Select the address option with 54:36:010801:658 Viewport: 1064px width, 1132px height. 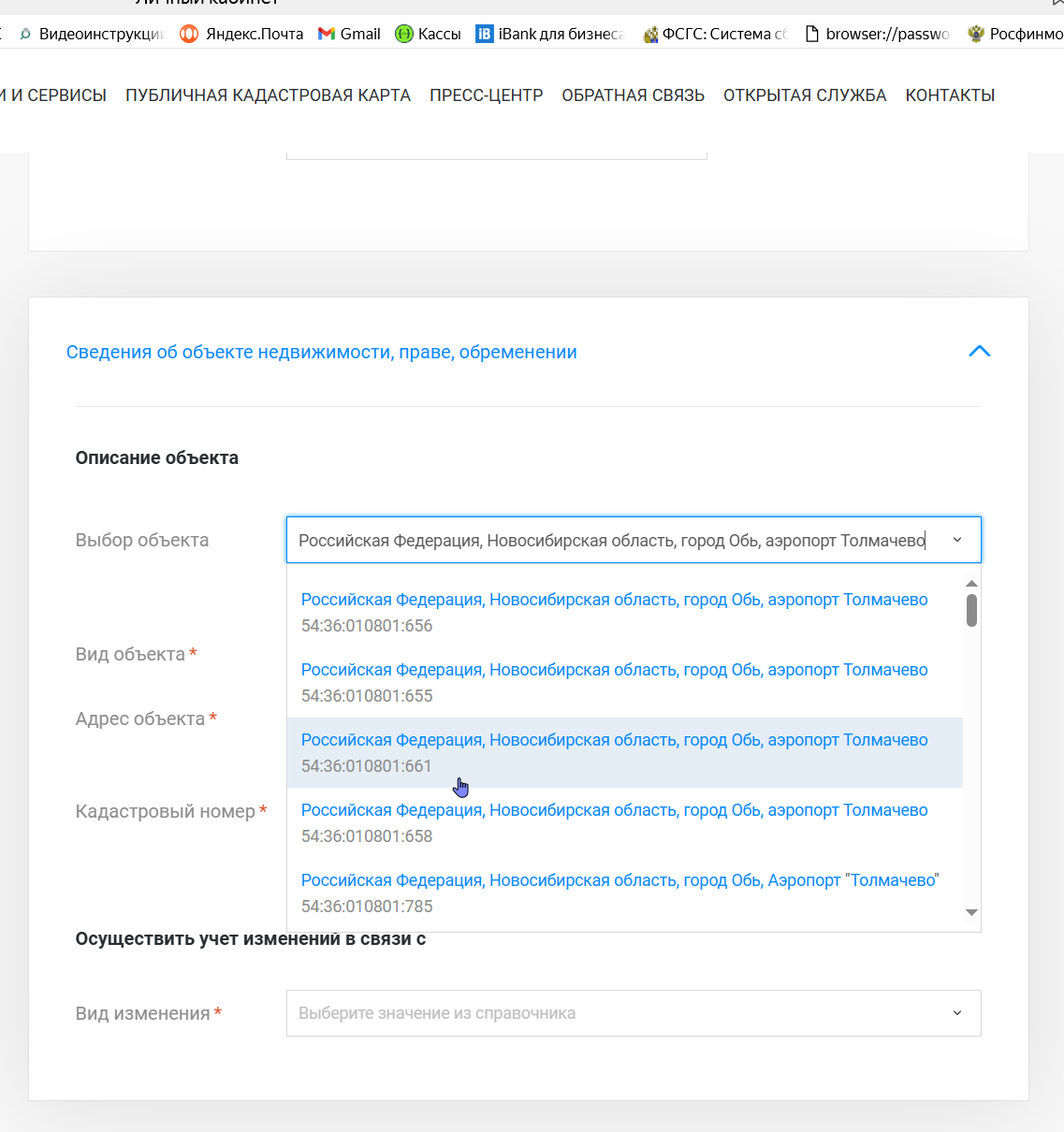tap(624, 823)
